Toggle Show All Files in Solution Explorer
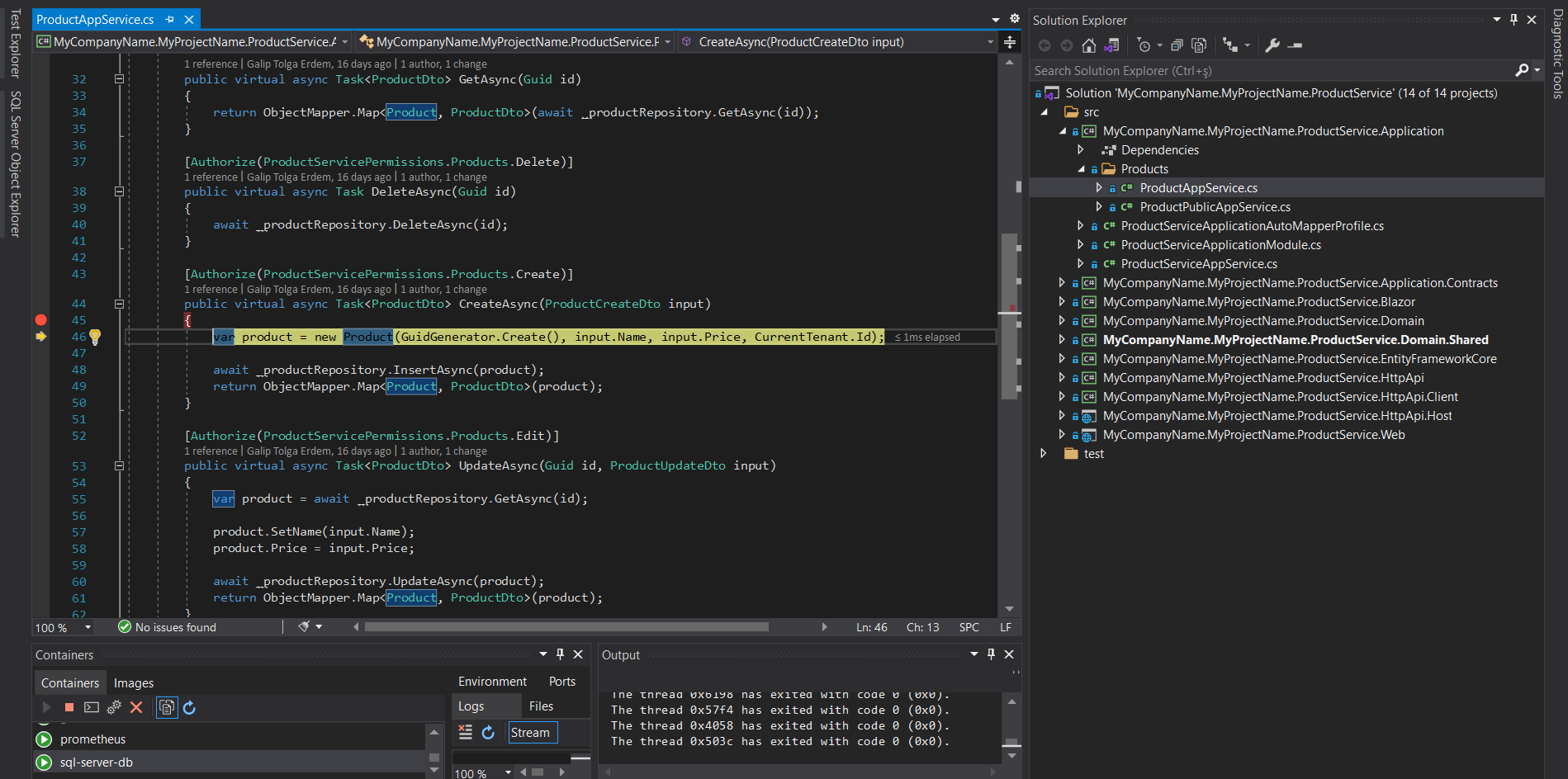This screenshot has width=1568, height=779. click(x=1199, y=45)
